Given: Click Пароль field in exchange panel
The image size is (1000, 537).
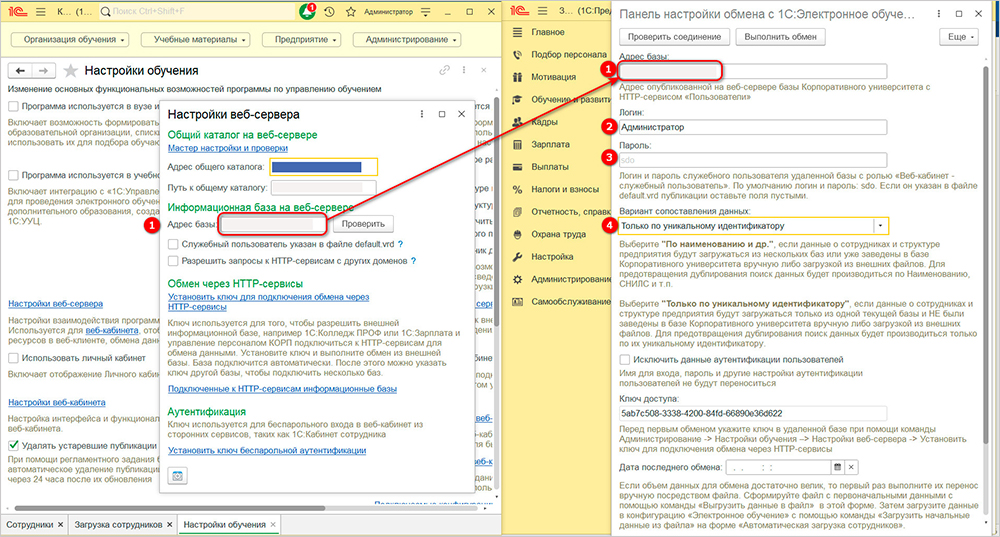Looking at the screenshot, I should point(753,160).
